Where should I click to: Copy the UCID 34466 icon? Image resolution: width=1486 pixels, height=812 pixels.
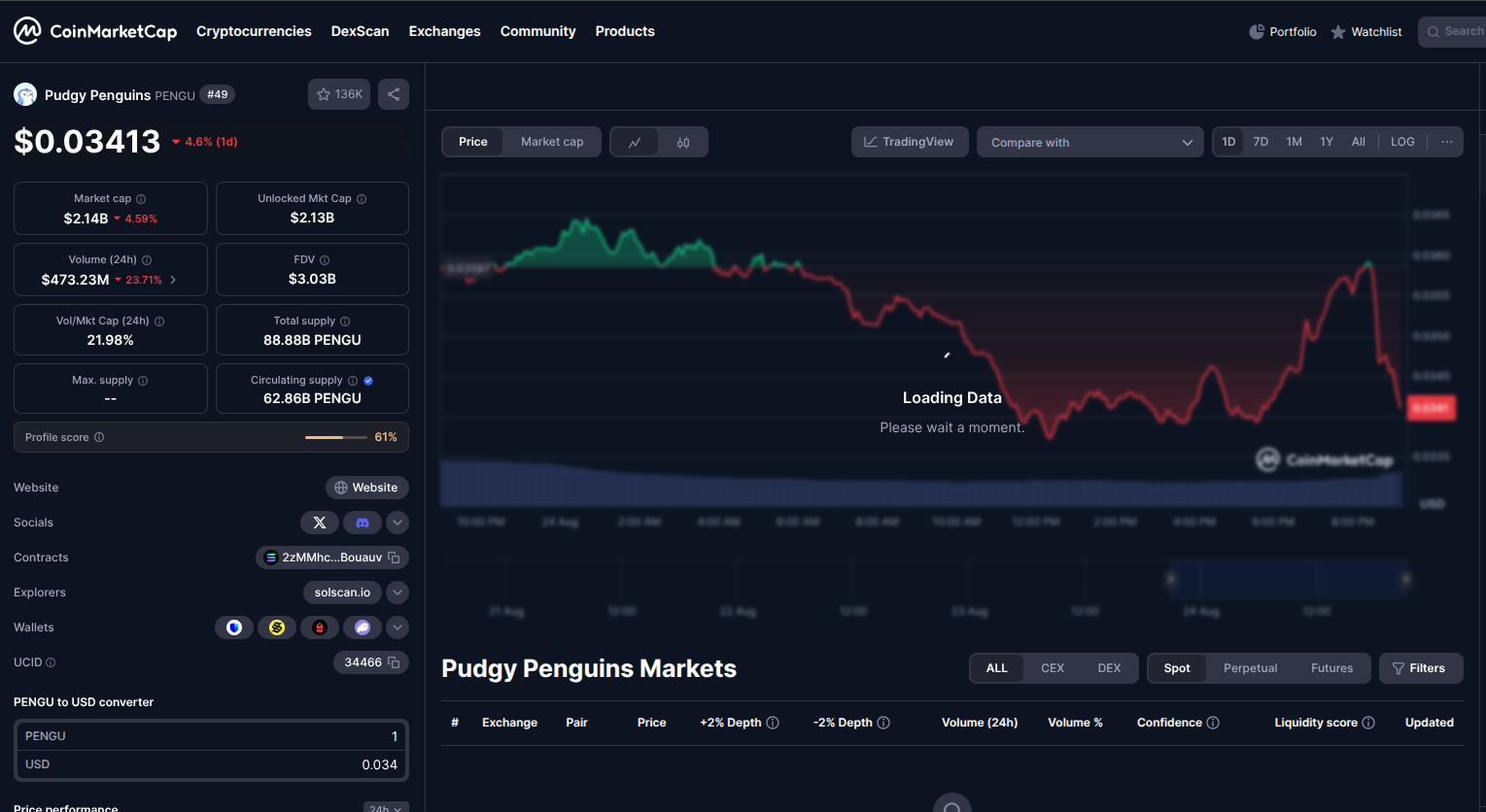394,662
